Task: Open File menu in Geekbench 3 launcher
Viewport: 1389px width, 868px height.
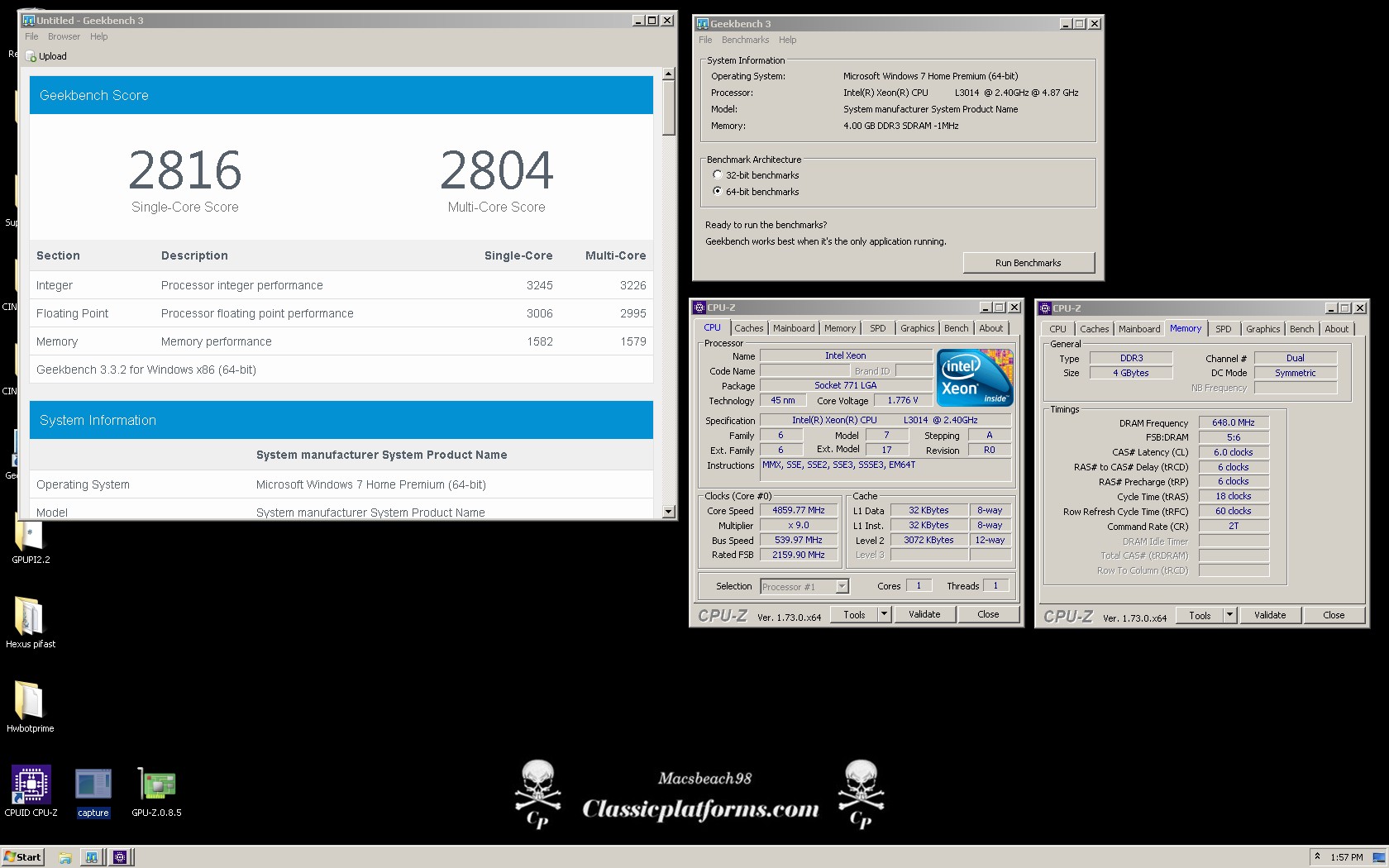Action: click(x=705, y=40)
